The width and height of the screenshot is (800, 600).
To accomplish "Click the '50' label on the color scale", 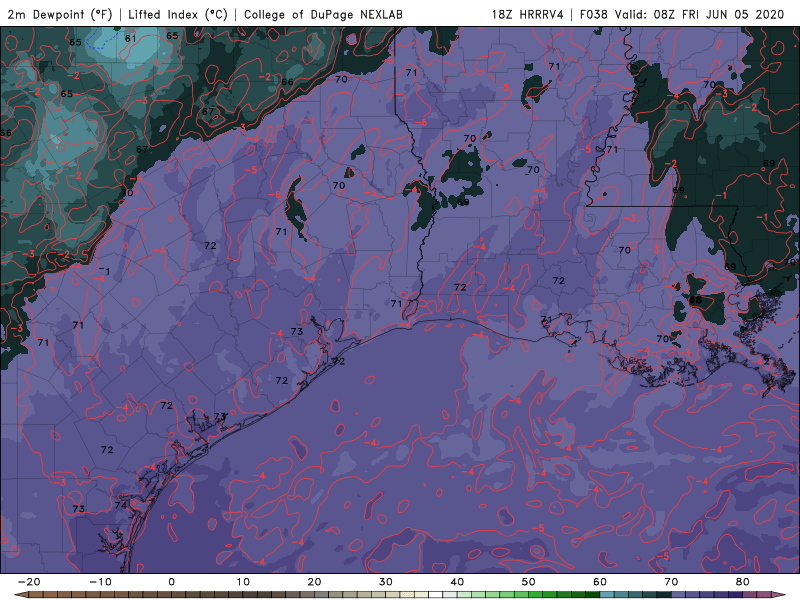I will (529, 582).
